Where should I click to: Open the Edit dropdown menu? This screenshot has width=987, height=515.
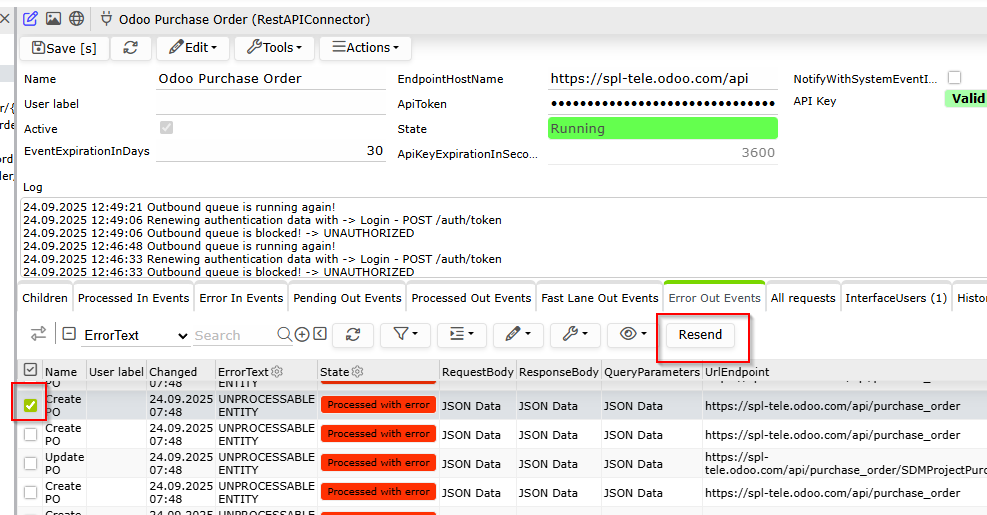pyautogui.click(x=193, y=48)
